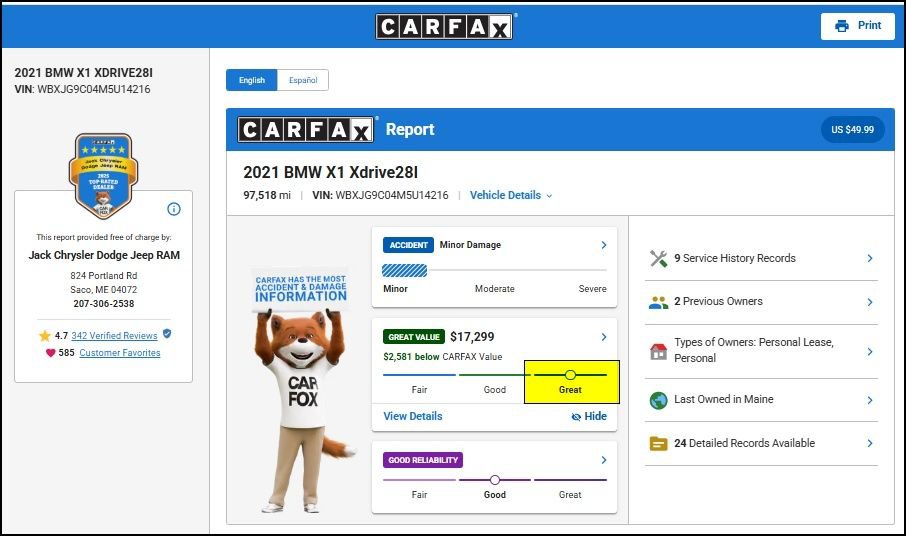Screen dimensions: 906x536
Task: Click $2,581 below CARFAX Value text
Action: (x=443, y=357)
